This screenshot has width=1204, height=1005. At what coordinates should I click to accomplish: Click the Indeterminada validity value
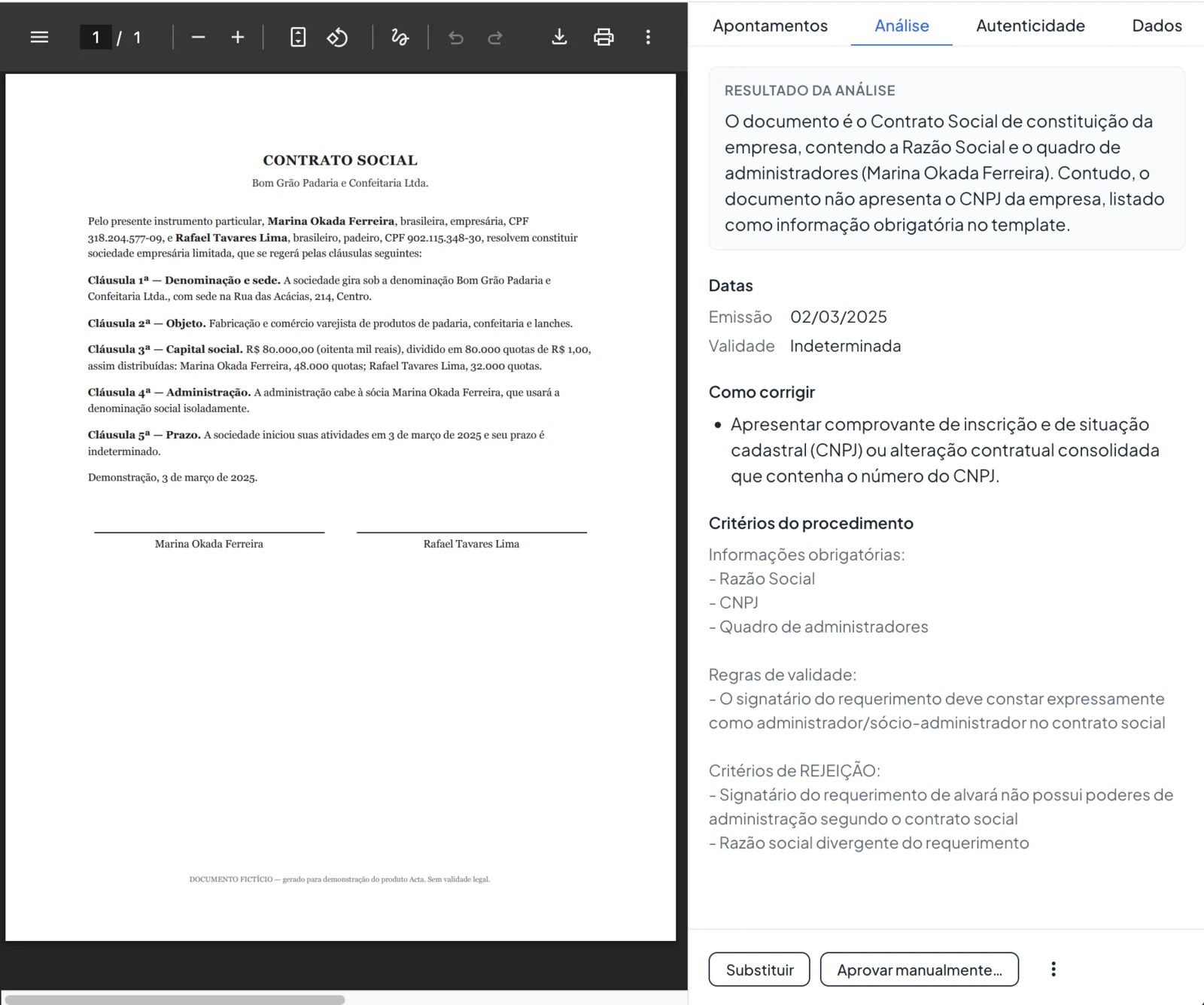coord(845,346)
